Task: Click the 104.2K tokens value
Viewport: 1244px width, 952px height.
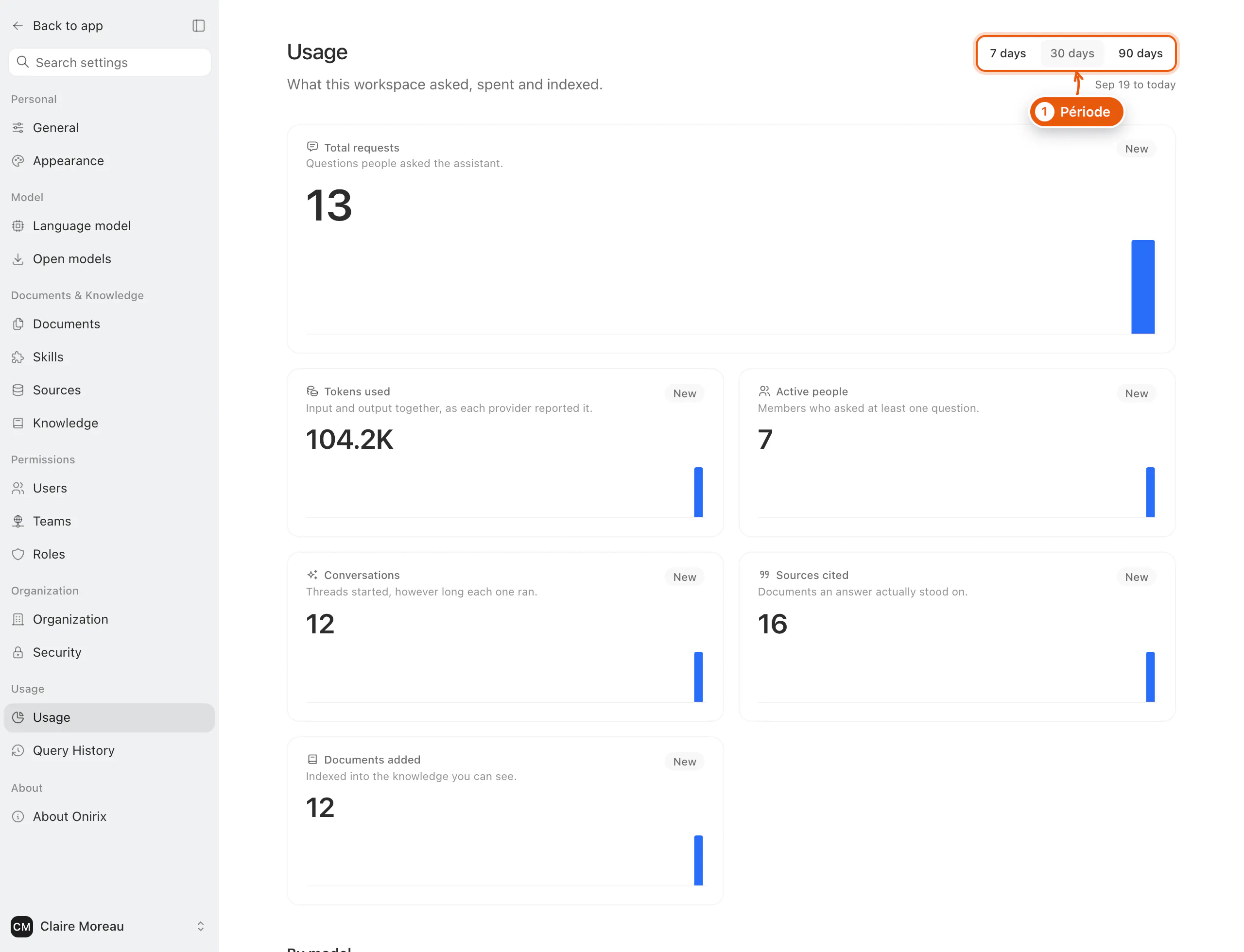Action: (x=349, y=440)
